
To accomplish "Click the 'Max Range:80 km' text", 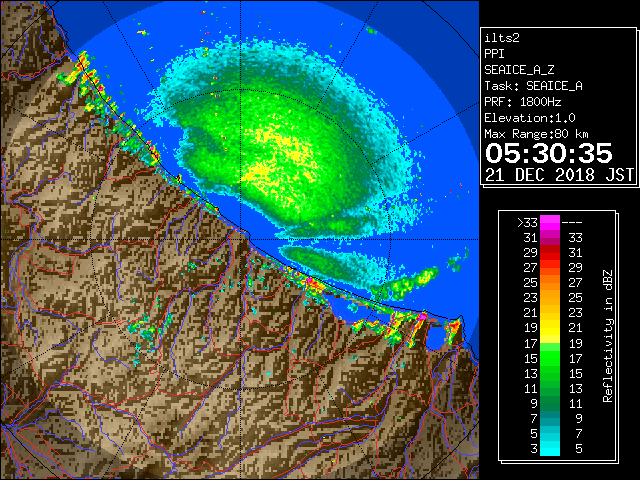I will [536, 134].
